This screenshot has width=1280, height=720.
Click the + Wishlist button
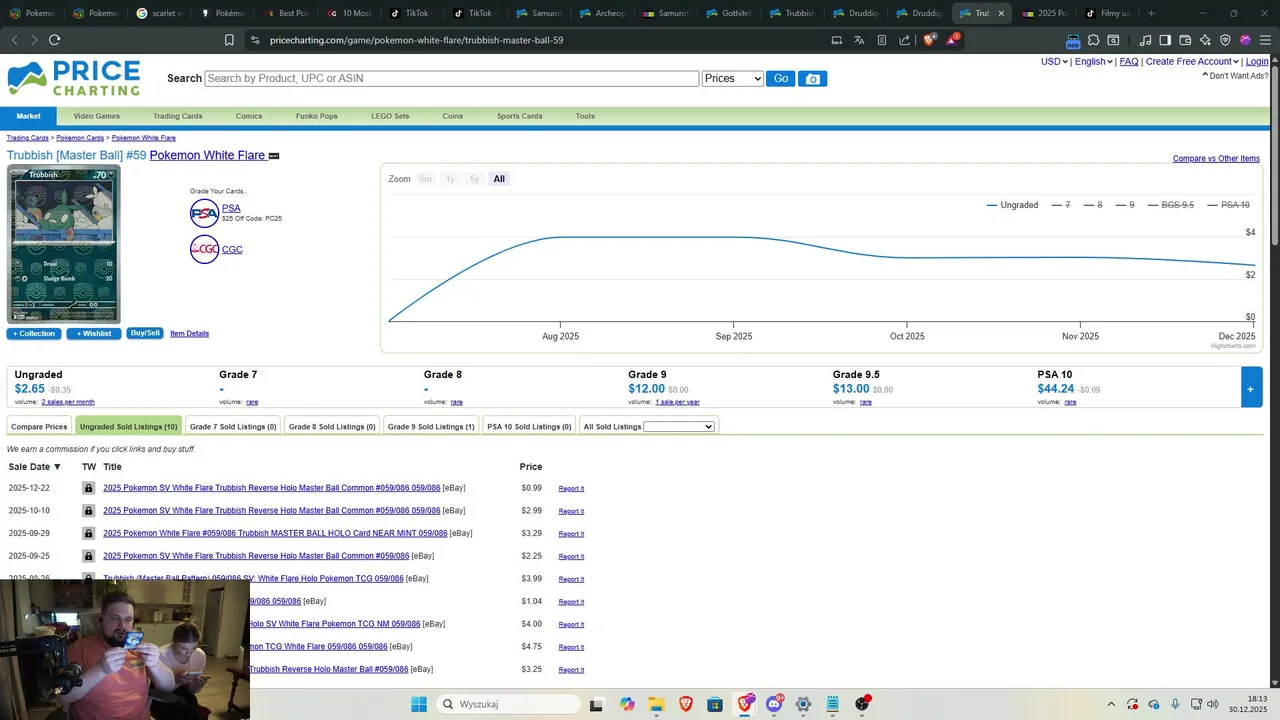pos(95,334)
